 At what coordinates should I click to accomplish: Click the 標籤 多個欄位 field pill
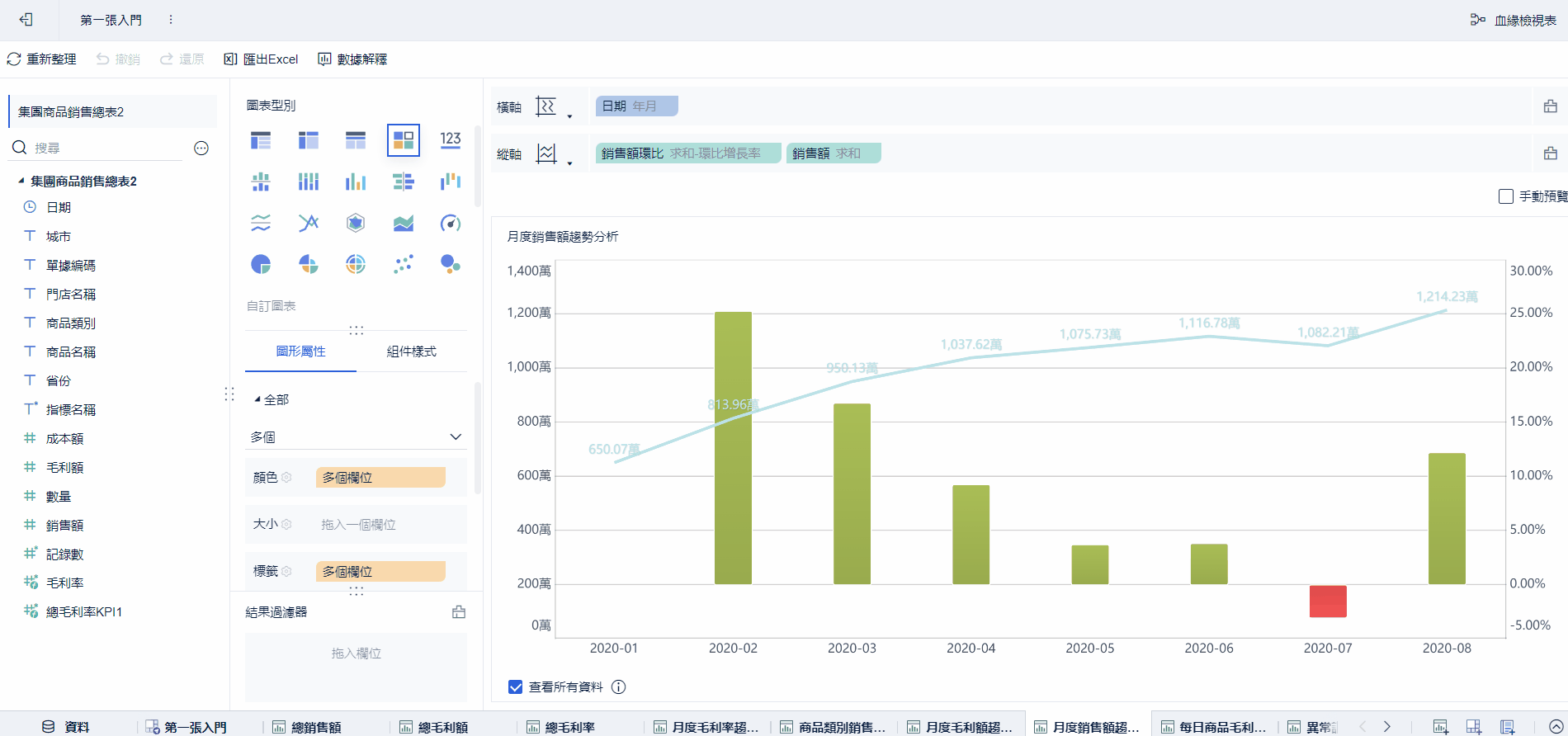pos(380,571)
